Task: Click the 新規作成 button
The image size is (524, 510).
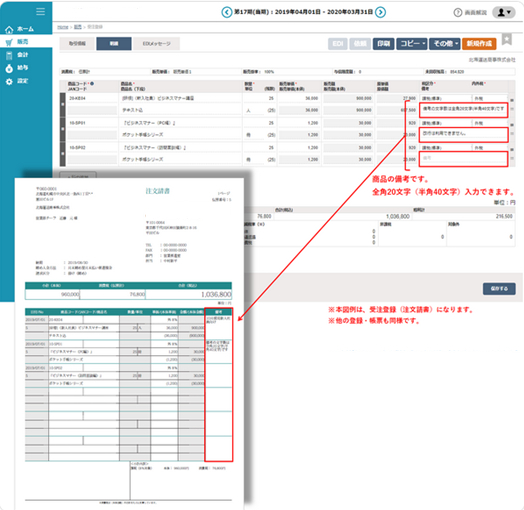Action: coord(479,44)
